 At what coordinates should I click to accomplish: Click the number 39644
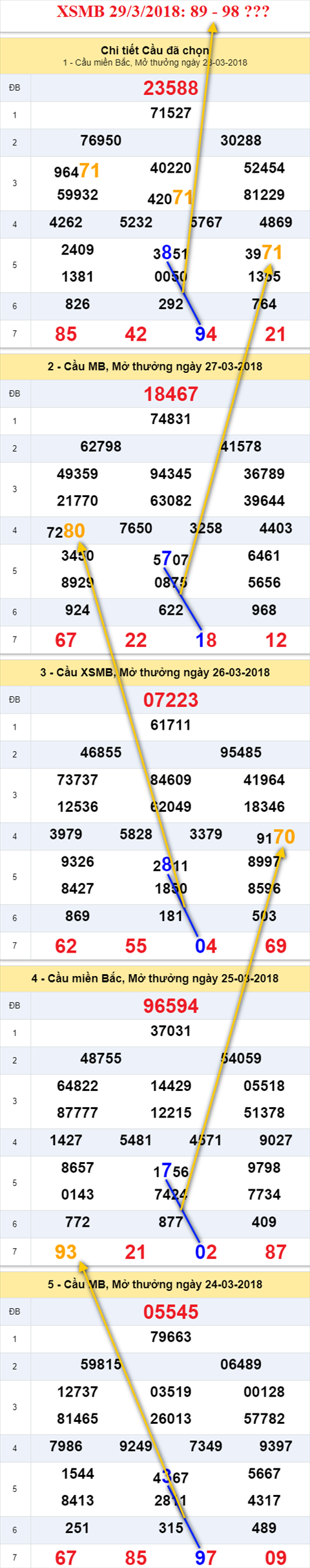[x=264, y=500]
